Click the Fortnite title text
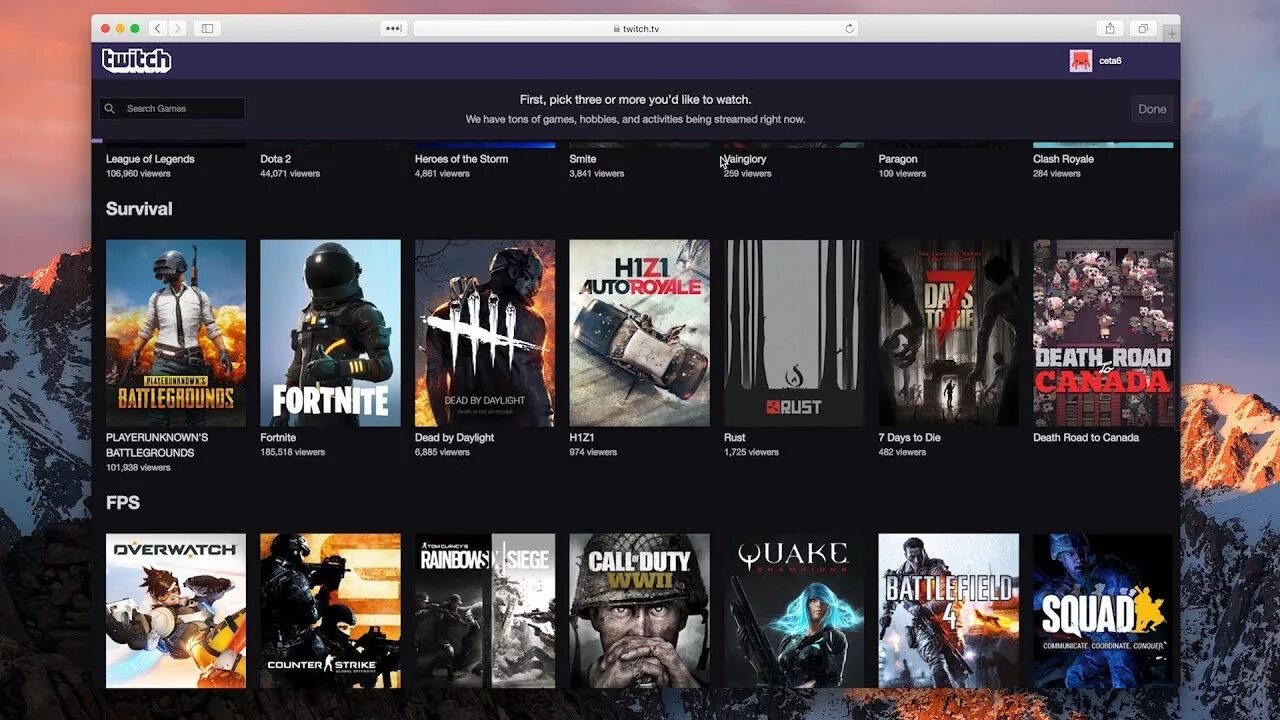Screen dimensions: 1280x720 (x=278, y=437)
